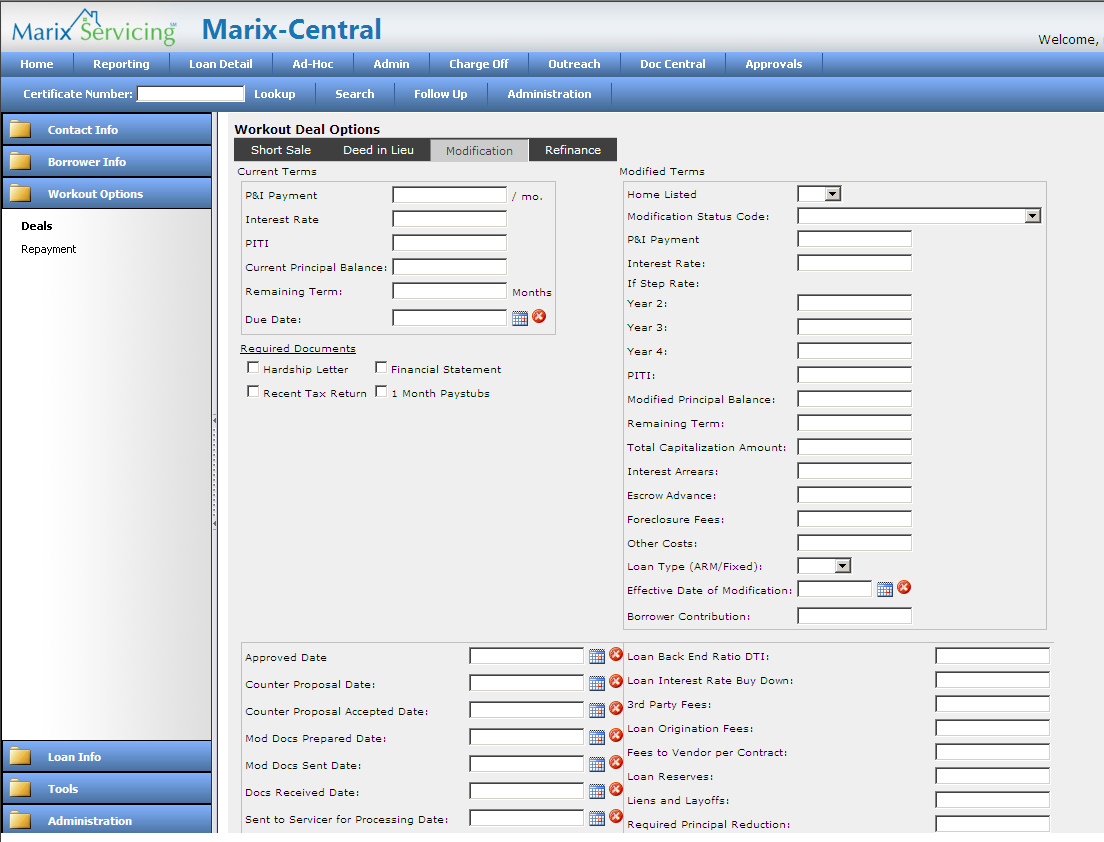Screen dimensions: 1104x842
Task: Click the Borrower Contribution input field
Action: 854,616
